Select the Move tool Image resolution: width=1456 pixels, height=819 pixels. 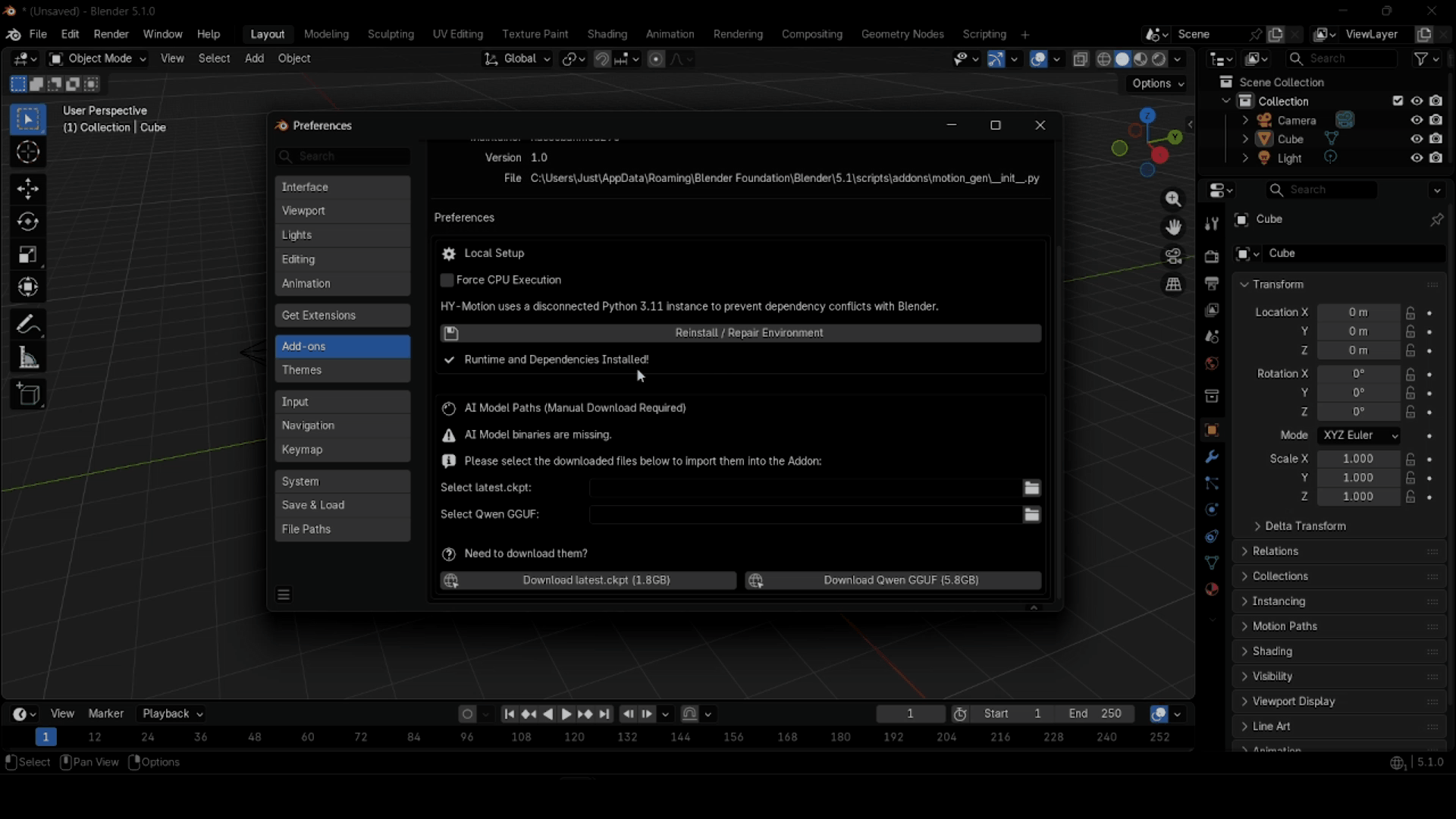coord(28,189)
